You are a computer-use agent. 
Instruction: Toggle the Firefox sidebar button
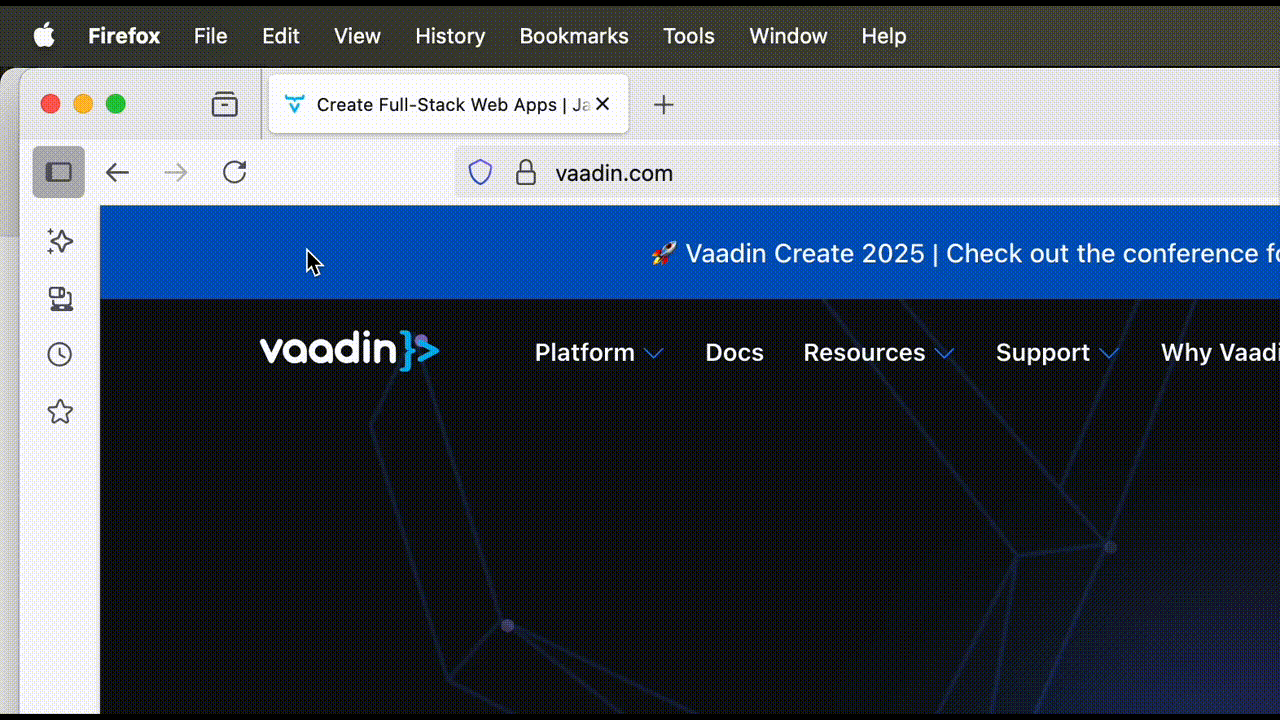coord(59,172)
